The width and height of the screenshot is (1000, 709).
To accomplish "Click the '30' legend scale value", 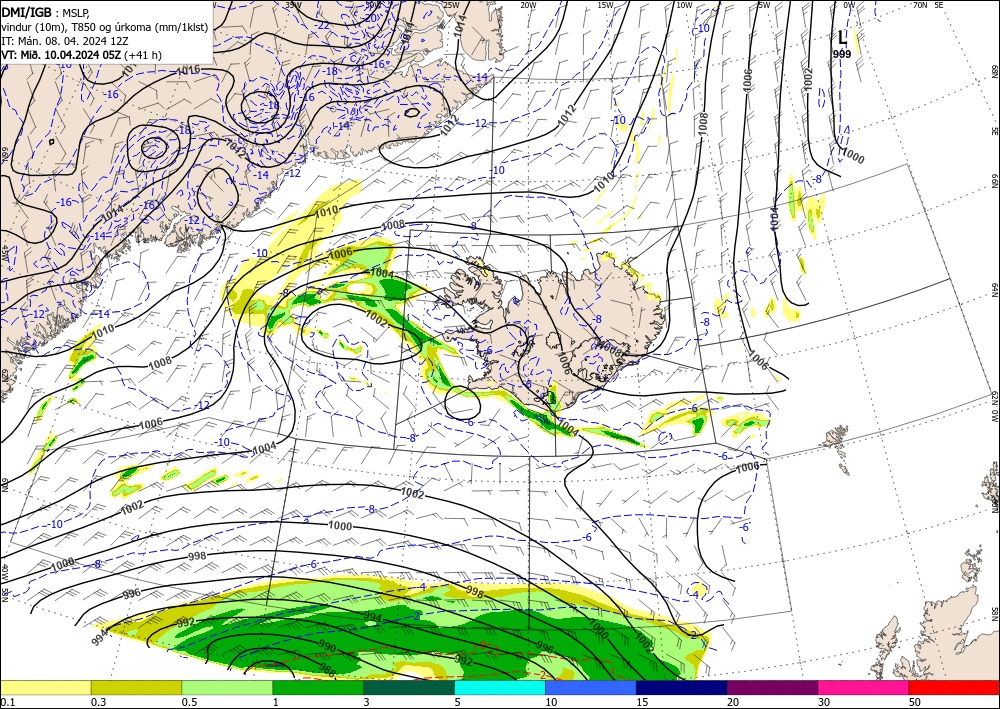I will pyautogui.click(x=823, y=702).
